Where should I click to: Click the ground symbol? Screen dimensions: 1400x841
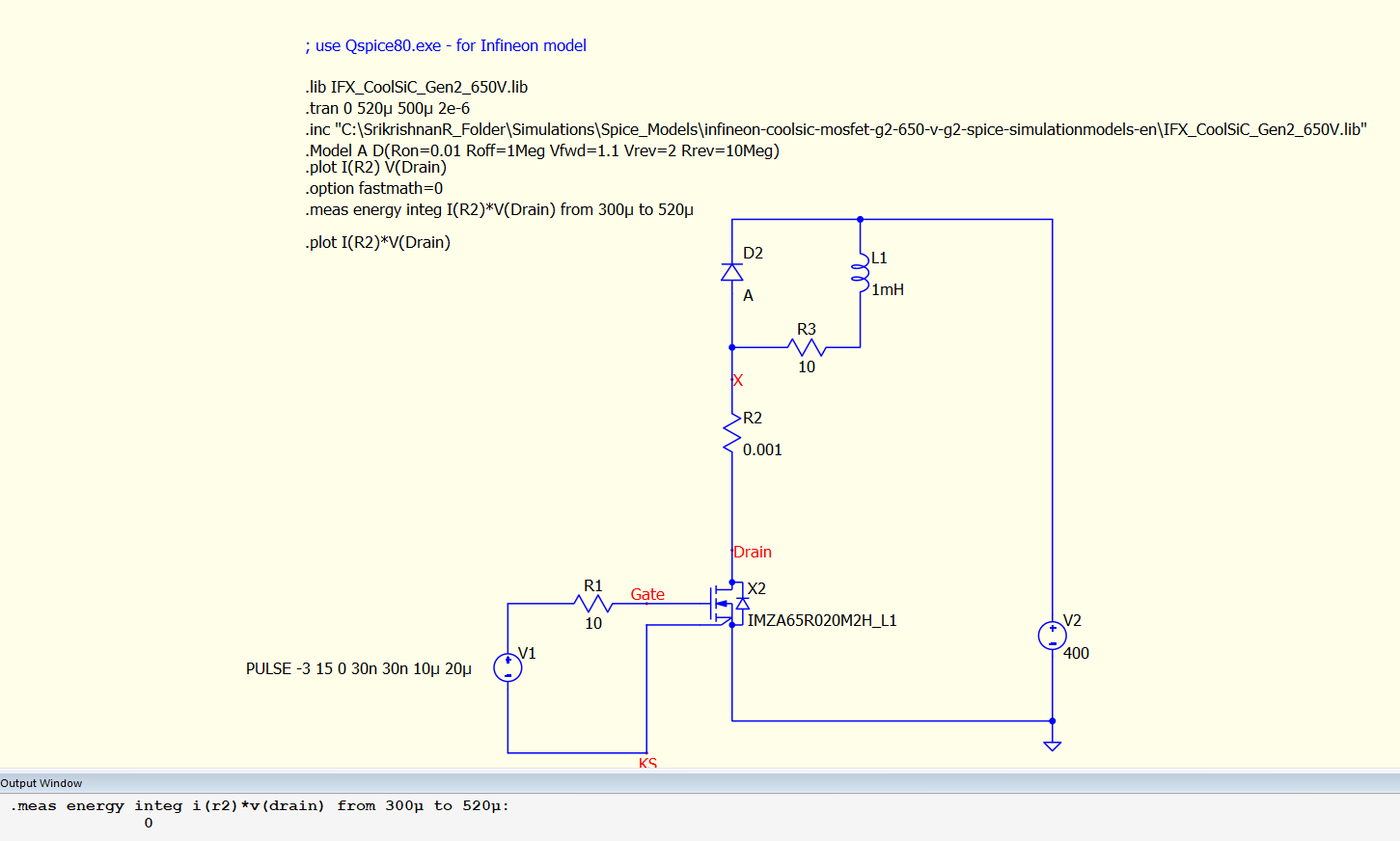pyautogui.click(x=1052, y=745)
